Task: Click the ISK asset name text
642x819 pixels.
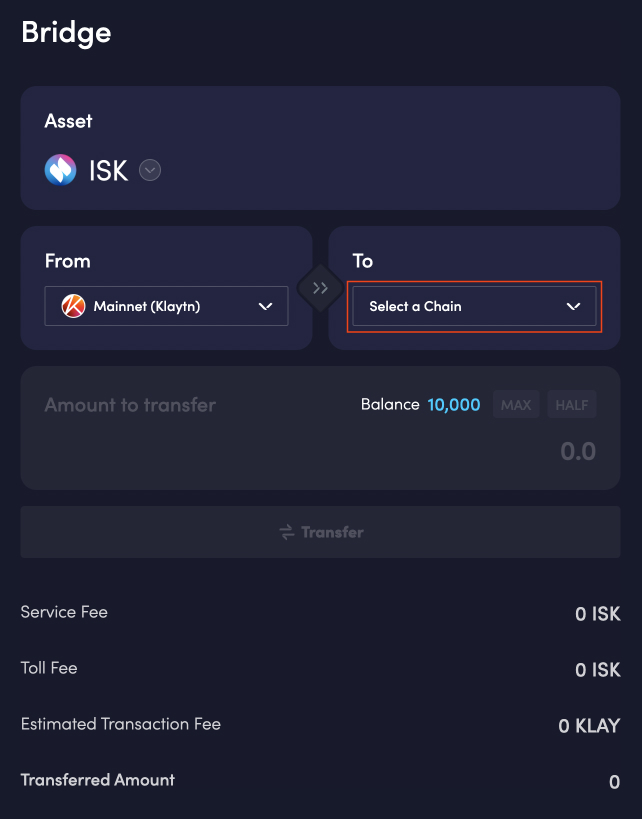Action: click(x=108, y=170)
